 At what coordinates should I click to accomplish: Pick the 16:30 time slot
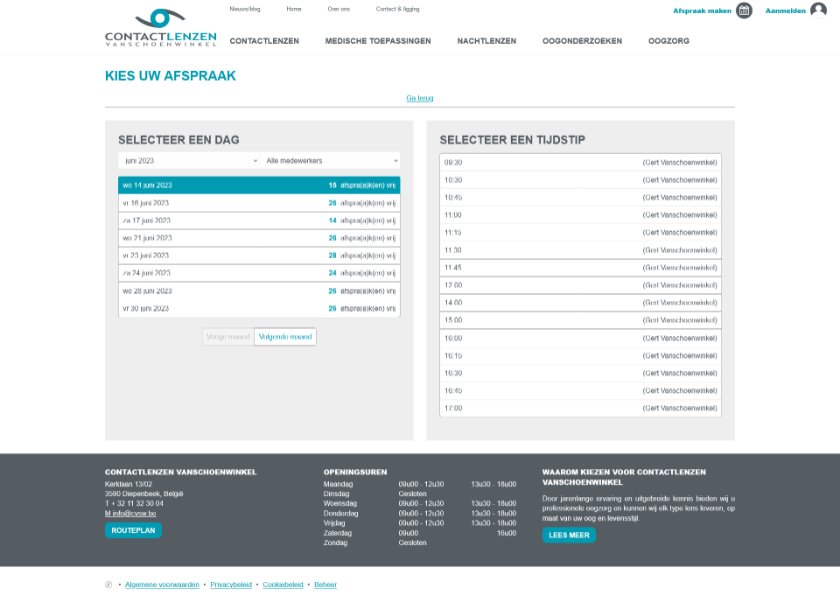[580, 373]
